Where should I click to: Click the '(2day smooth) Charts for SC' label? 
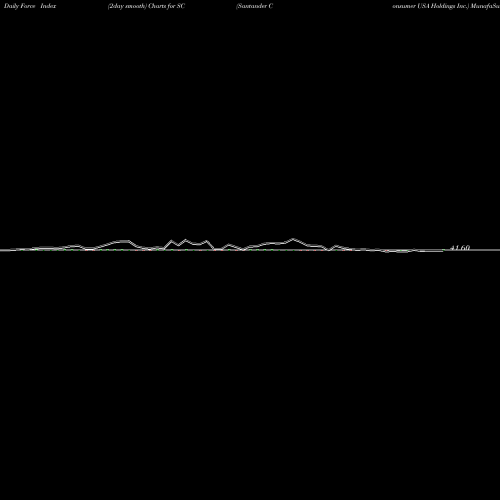click(146, 6)
